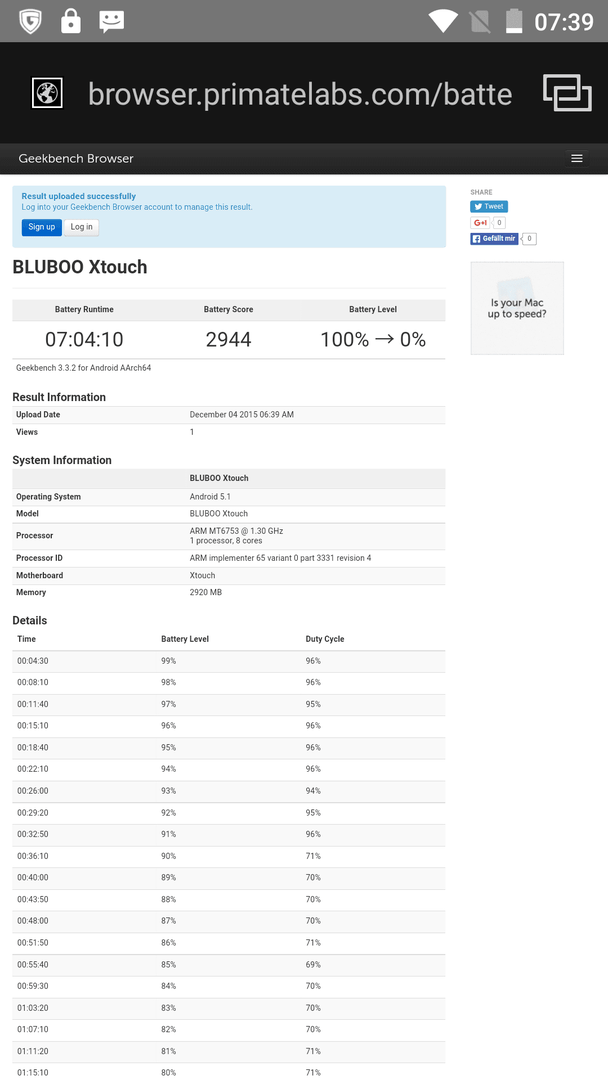Tap the battery icon in status bar
The image size is (608, 1080).
pyautogui.click(x=514, y=21)
